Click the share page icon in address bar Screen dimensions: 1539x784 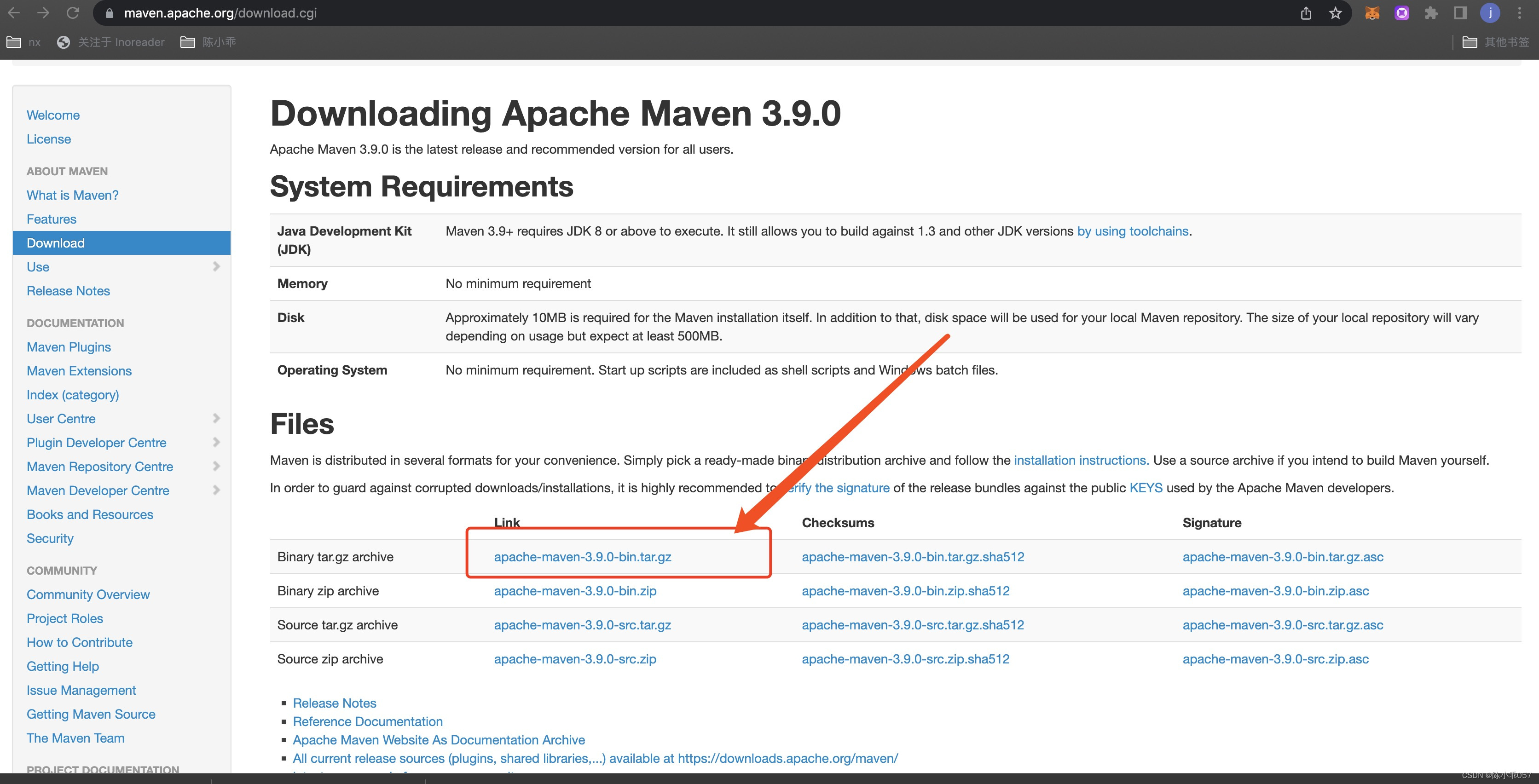point(1306,13)
